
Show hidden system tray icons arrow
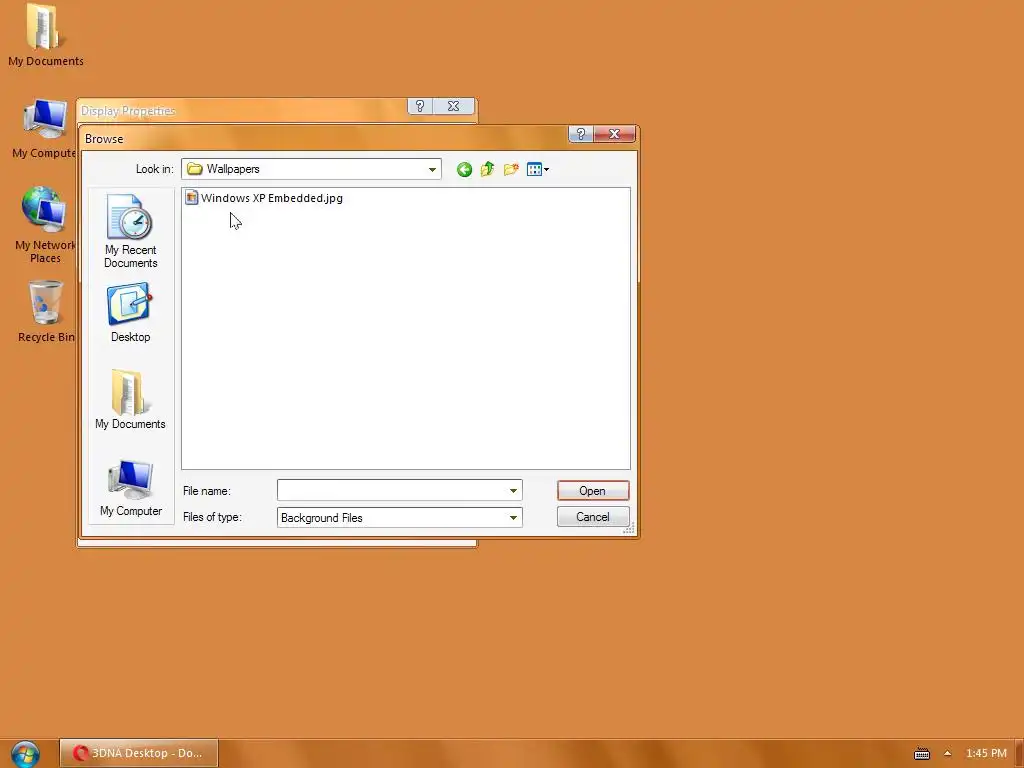[x=947, y=754]
